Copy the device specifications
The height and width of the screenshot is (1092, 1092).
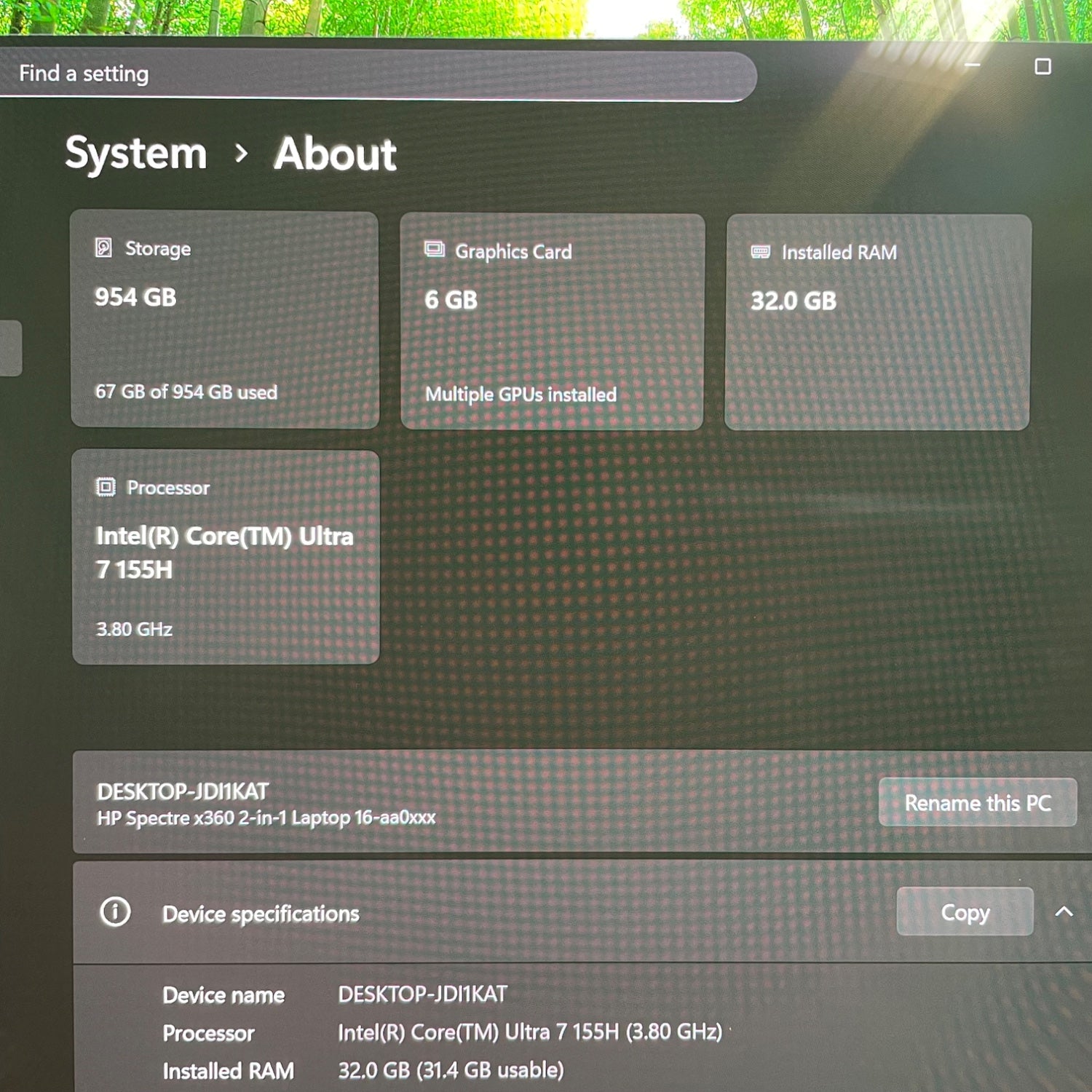click(965, 911)
